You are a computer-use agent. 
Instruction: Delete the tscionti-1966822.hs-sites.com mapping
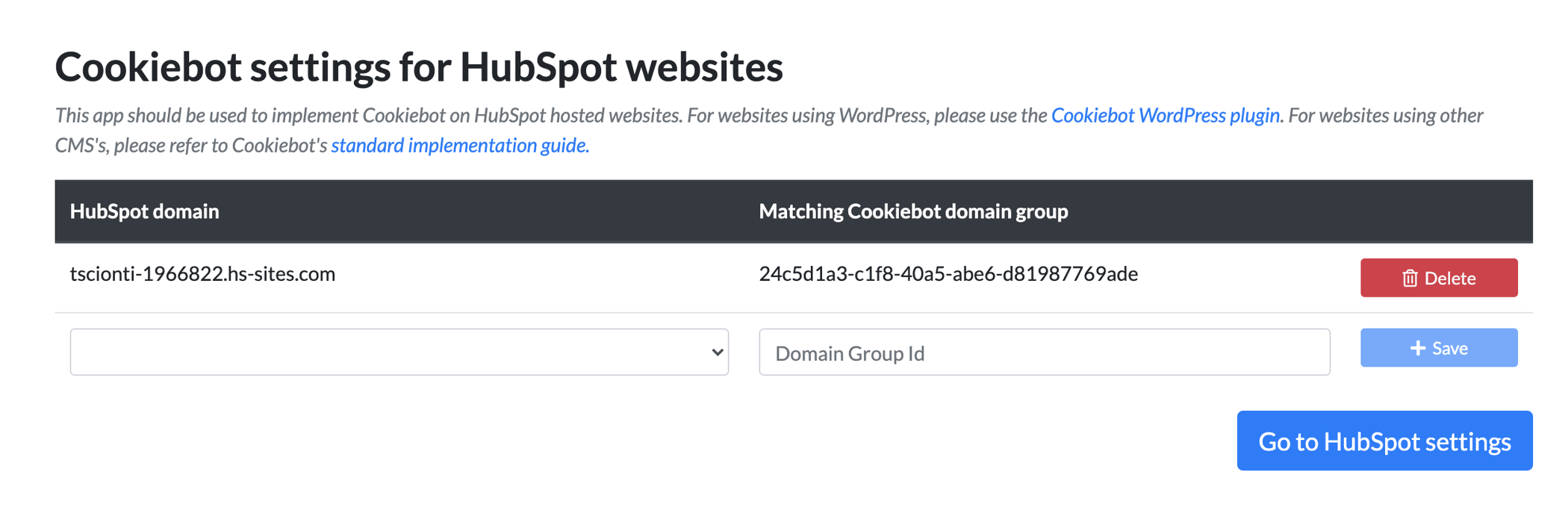pos(1439,277)
